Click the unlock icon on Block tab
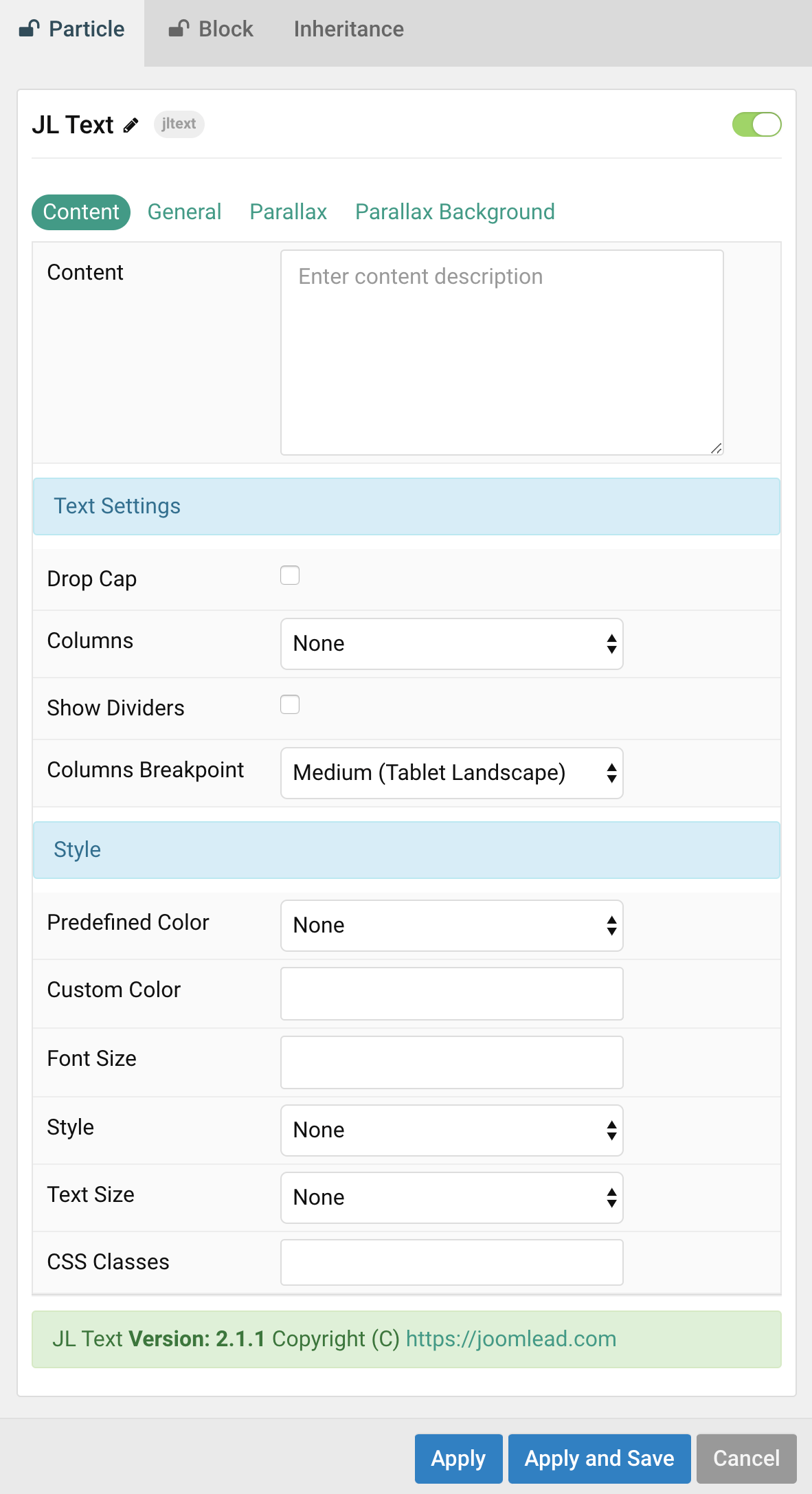This screenshot has width=812, height=1494. pyautogui.click(x=179, y=29)
